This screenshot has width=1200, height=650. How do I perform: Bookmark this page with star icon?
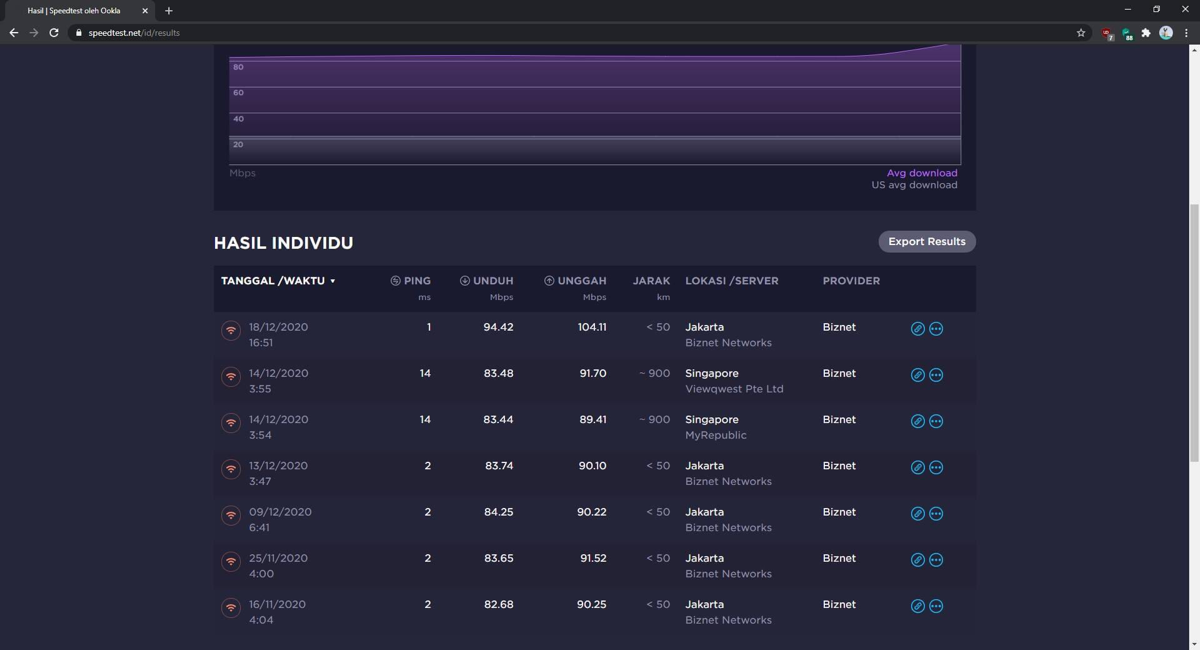(x=1081, y=33)
